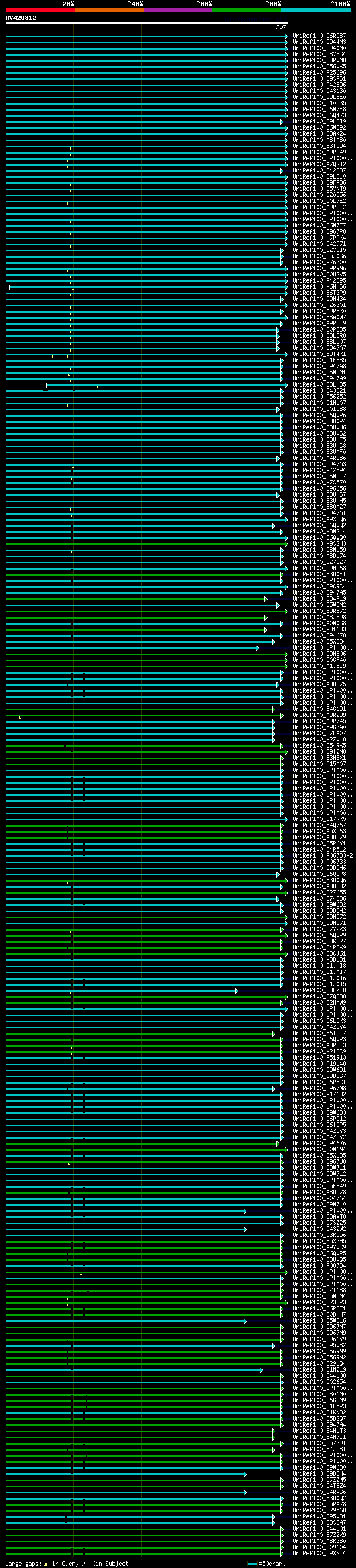The height and width of the screenshot is (1568, 356).
Task: Select hit label UniRef100_A4RQS6
Action: coord(319,458)
